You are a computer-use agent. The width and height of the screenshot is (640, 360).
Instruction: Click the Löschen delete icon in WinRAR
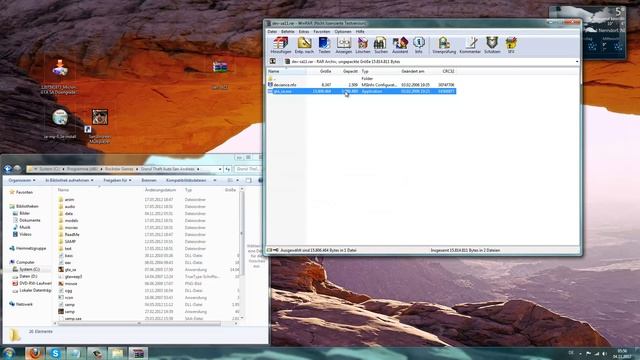(362, 45)
